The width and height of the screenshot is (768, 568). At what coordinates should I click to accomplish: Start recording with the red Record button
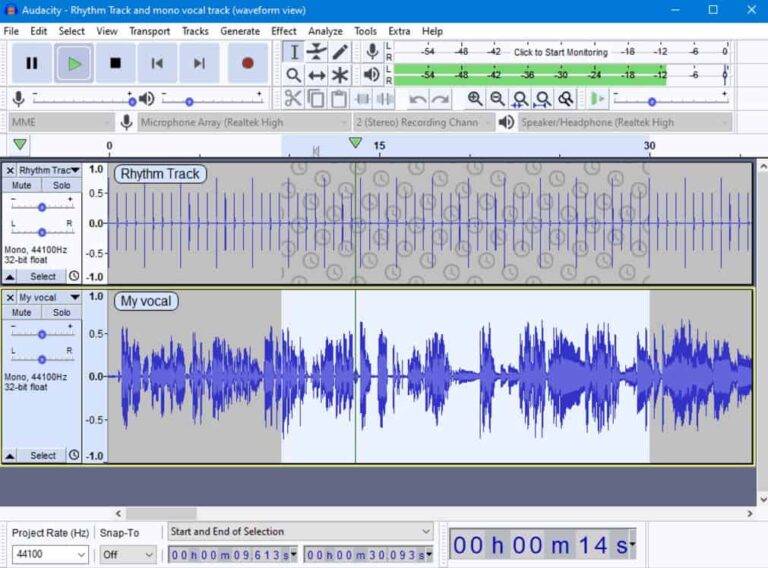pyautogui.click(x=248, y=63)
